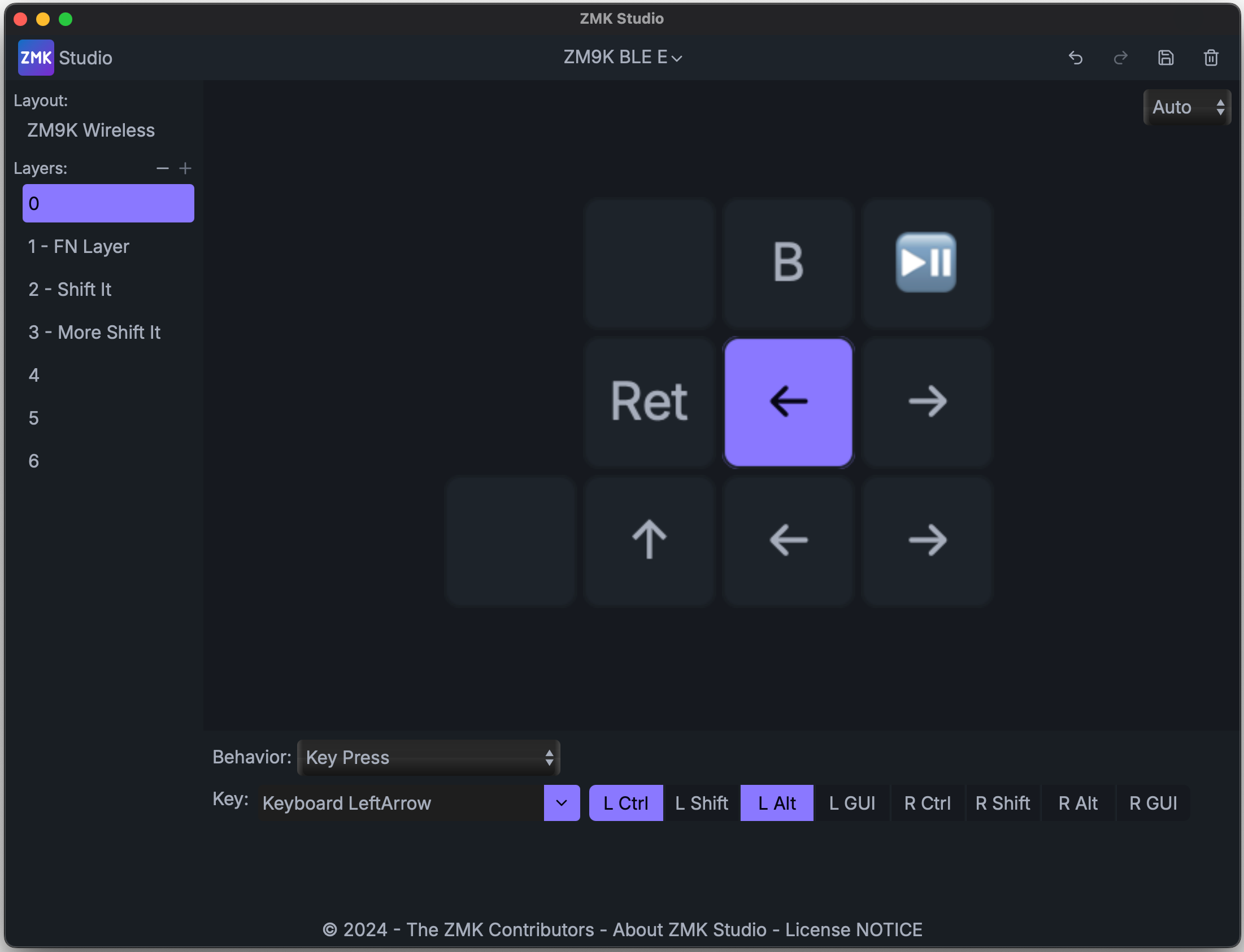Toggle the R Alt modifier
The width and height of the screenshot is (1244, 952).
coord(1078,803)
